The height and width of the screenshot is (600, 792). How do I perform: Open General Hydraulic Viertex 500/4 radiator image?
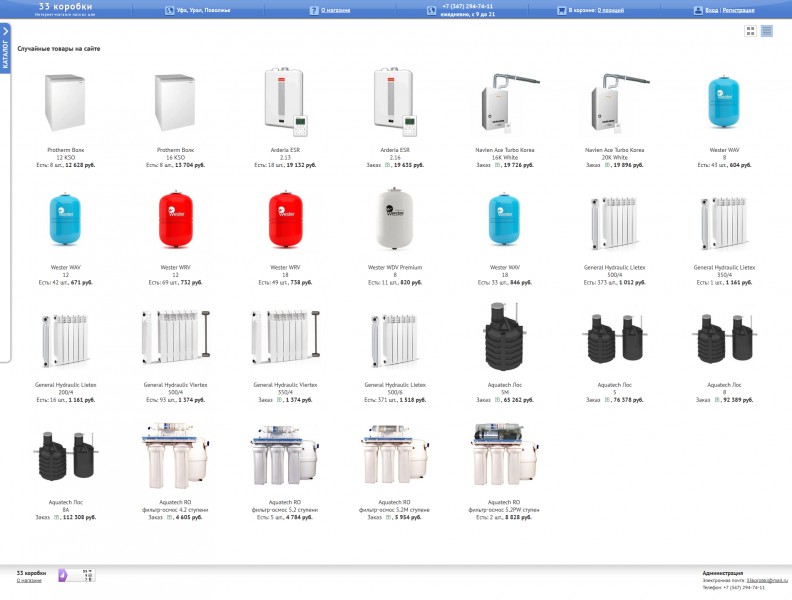(x=176, y=336)
